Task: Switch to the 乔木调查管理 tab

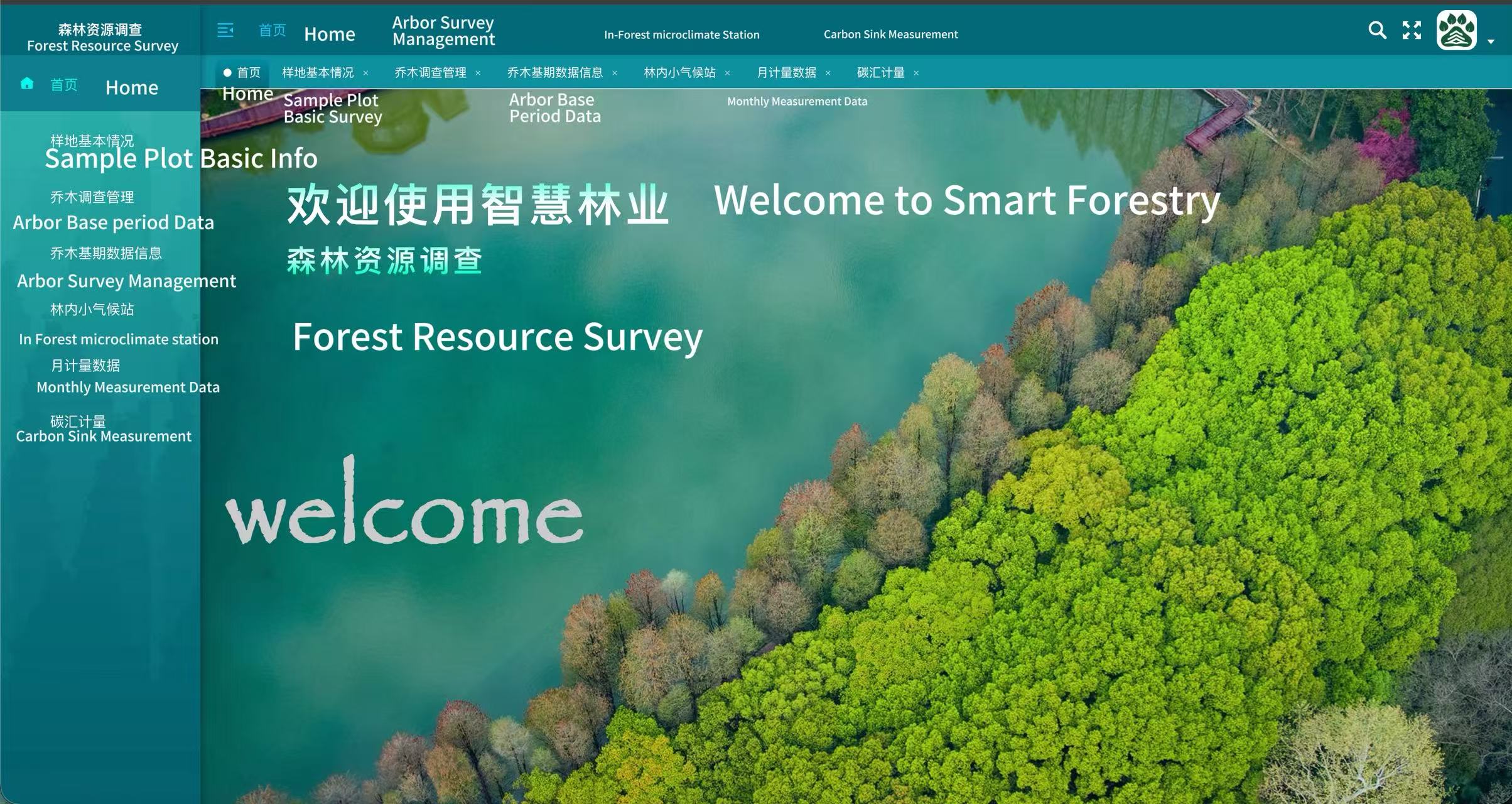Action: (x=431, y=73)
